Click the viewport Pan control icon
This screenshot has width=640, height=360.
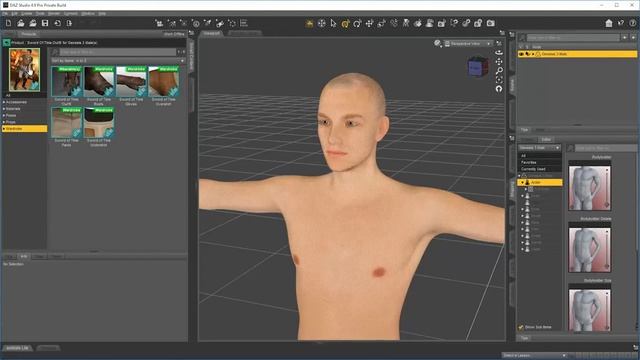point(499,62)
